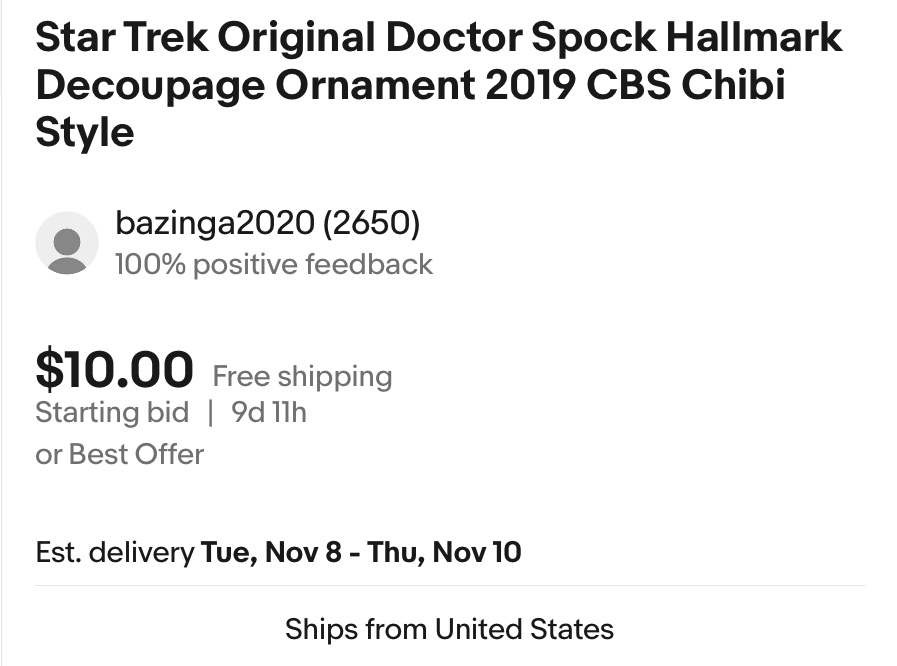The height and width of the screenshot is (666, 897).
Task: Open seller bazinga2020's profile
Action: pos(214,223)
